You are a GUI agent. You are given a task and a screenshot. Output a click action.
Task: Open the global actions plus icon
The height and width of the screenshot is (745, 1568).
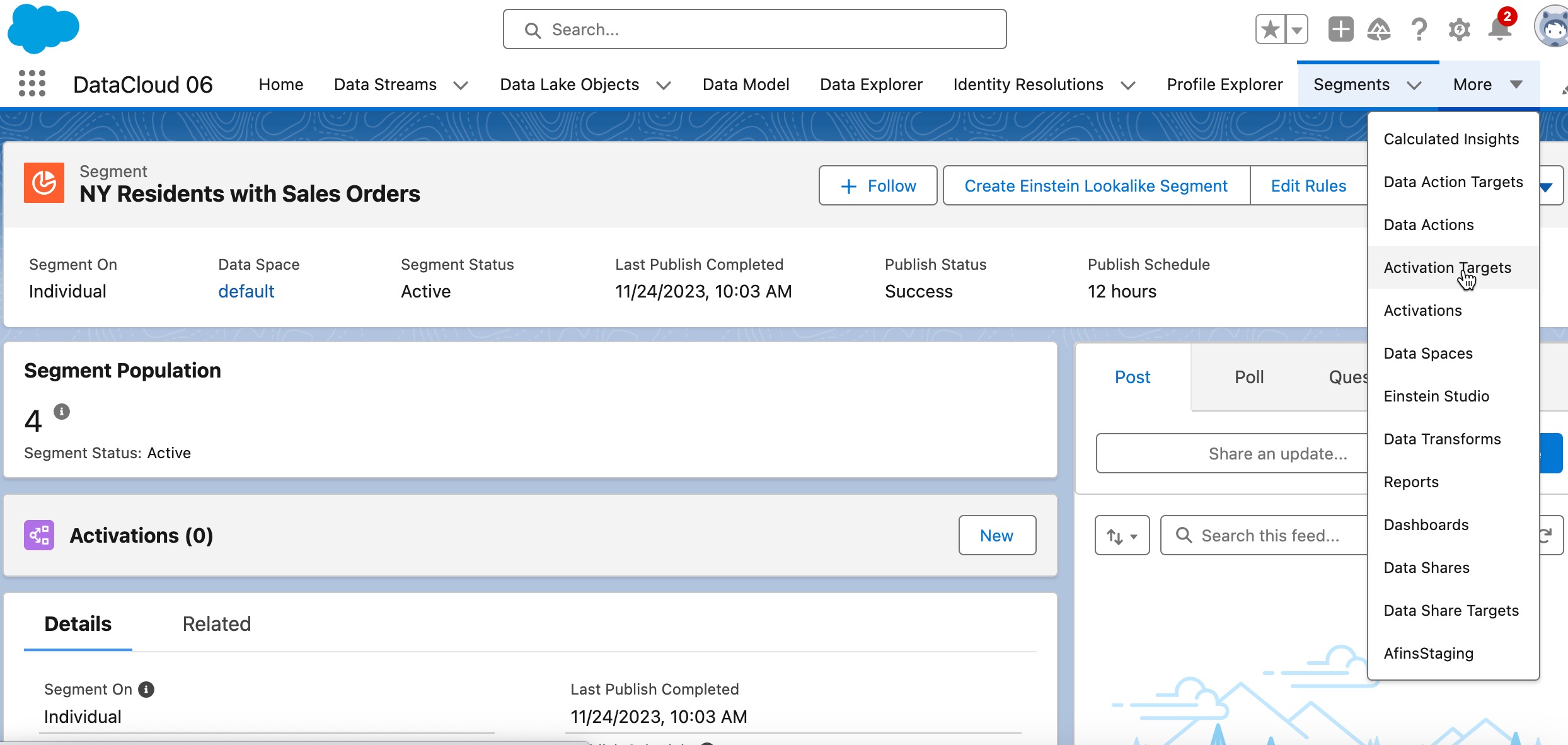(1340, 29)
